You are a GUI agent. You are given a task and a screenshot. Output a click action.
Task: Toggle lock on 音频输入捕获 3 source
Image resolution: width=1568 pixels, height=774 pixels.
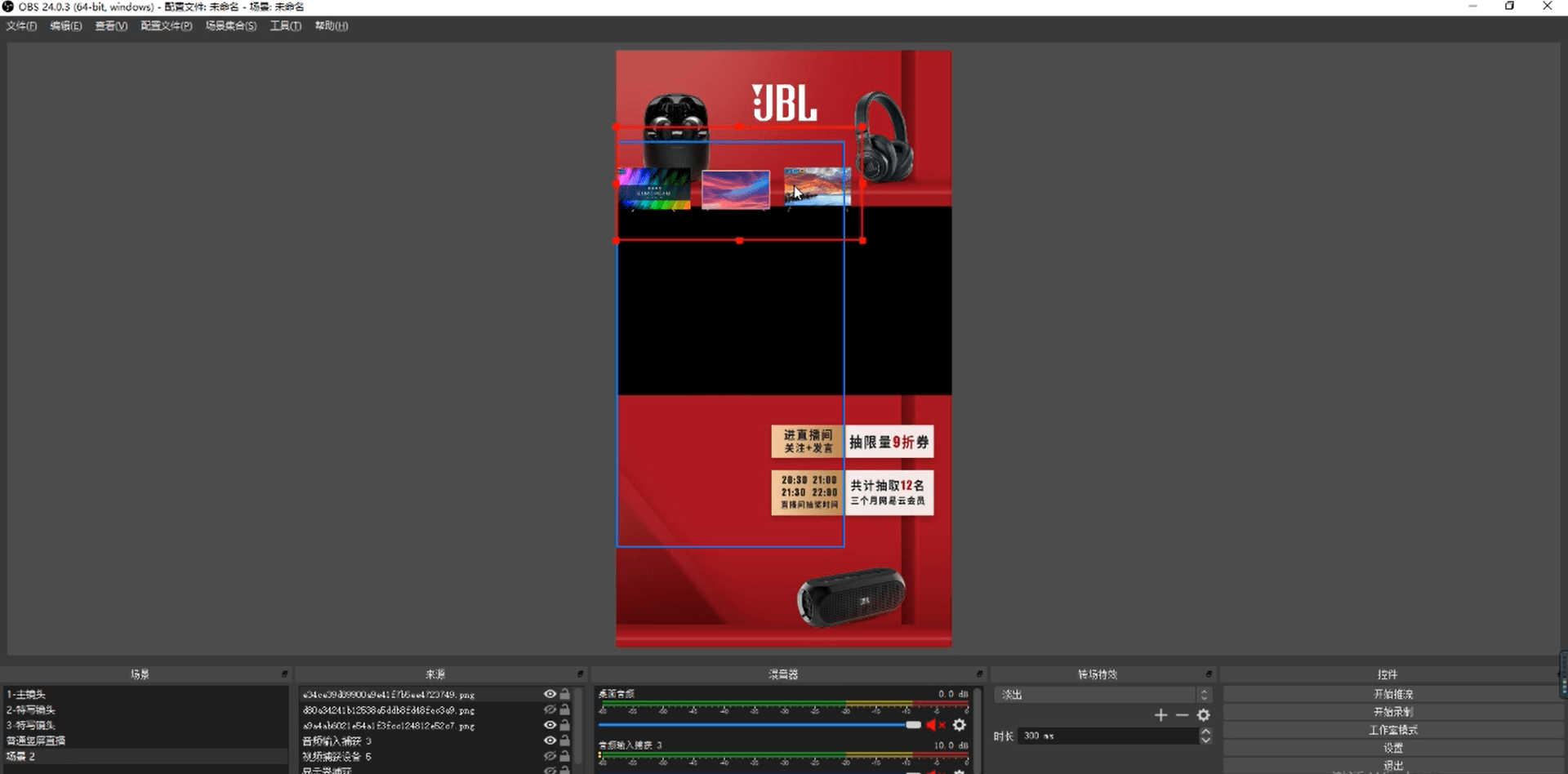pyautogui.click(x=564, y=741)
